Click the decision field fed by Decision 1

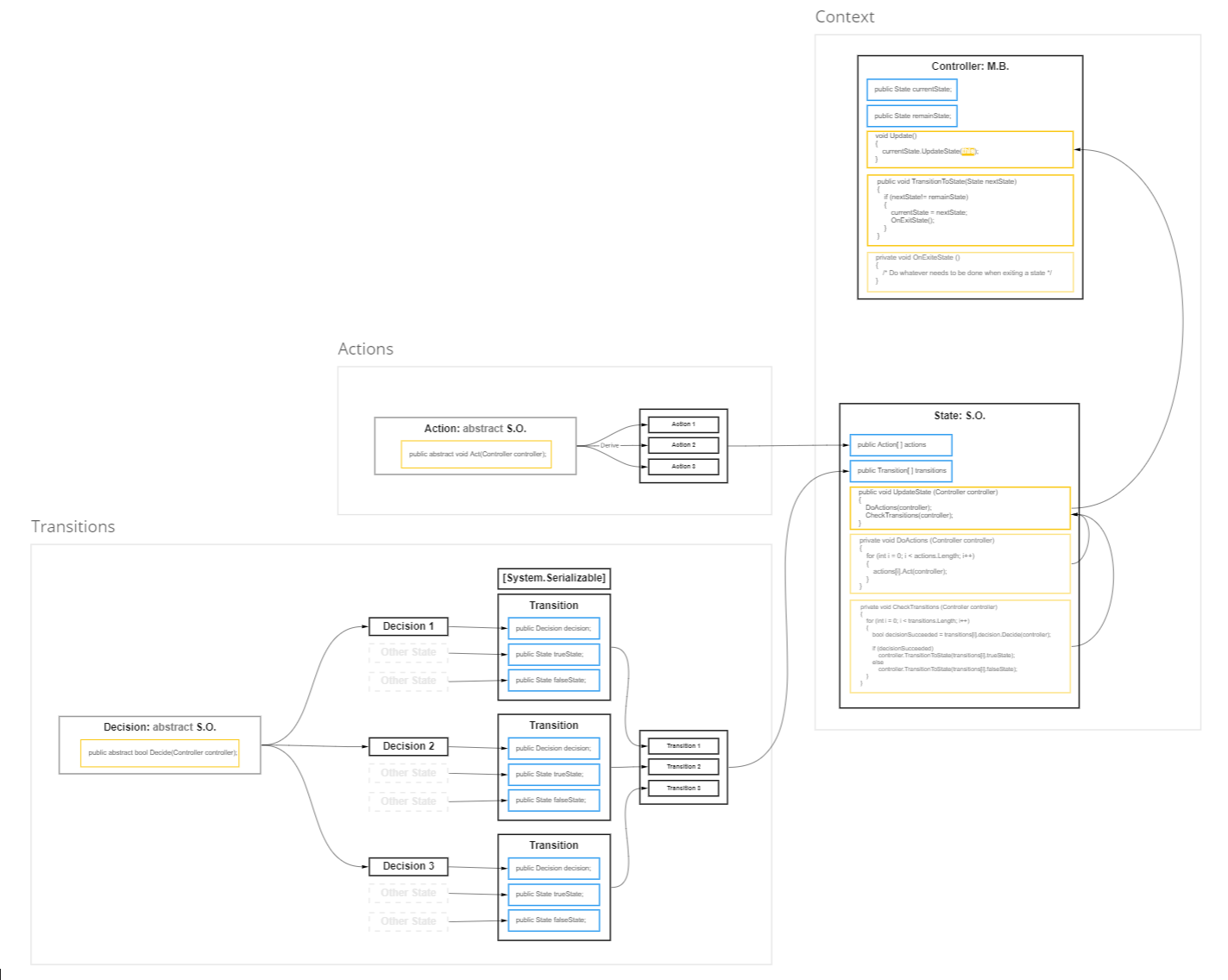(554, 629)
